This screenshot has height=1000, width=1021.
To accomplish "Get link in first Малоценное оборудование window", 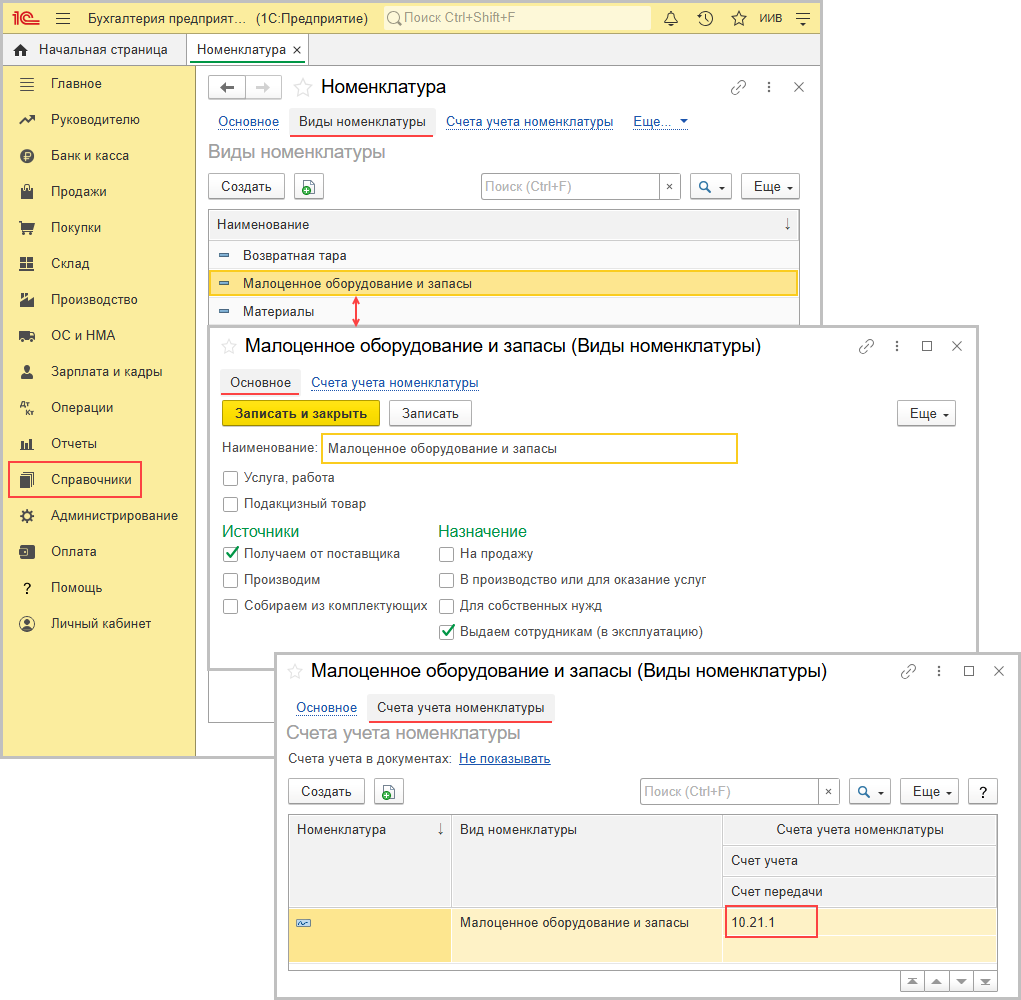I will pos(866,346).
